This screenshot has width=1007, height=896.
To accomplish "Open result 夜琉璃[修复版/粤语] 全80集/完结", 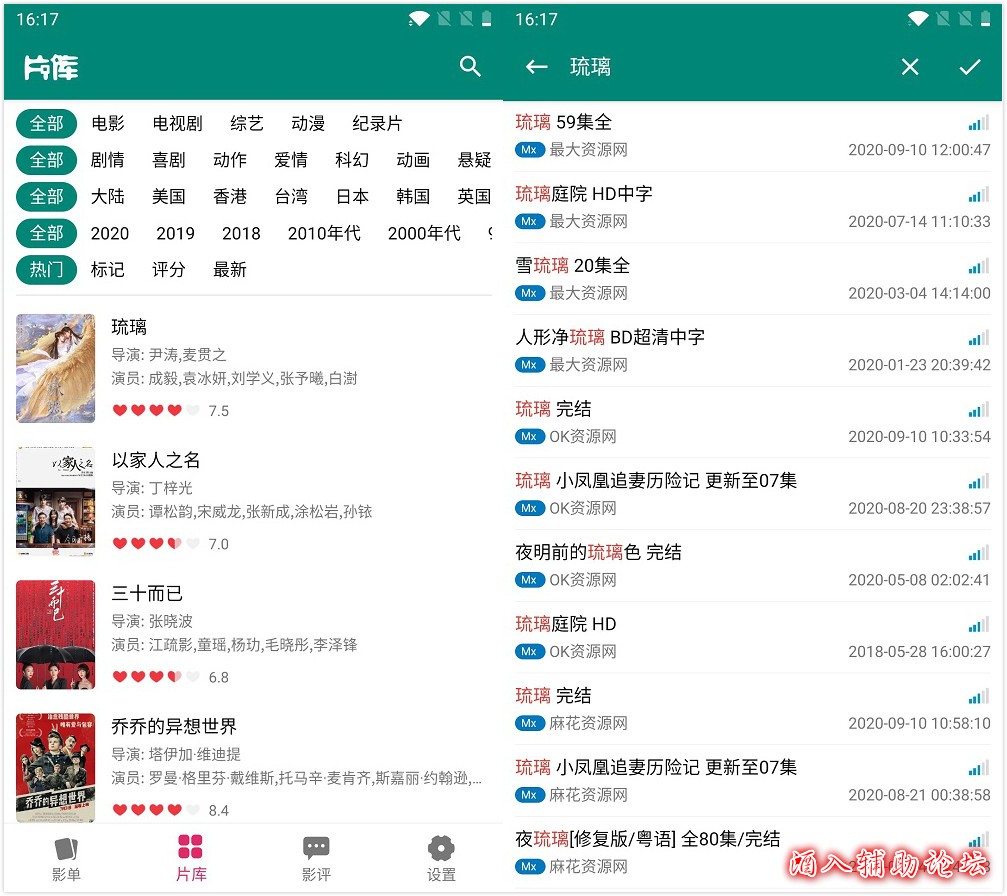I will click(753, 853).
